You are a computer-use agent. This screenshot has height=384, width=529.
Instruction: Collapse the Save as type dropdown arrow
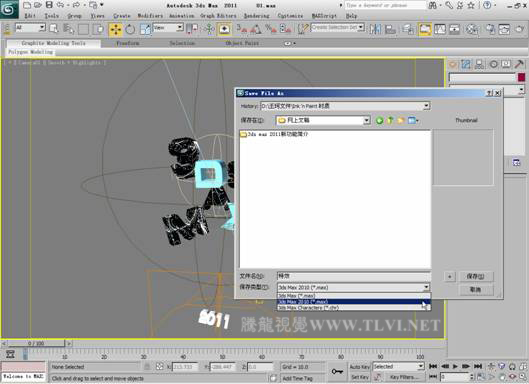426,287
